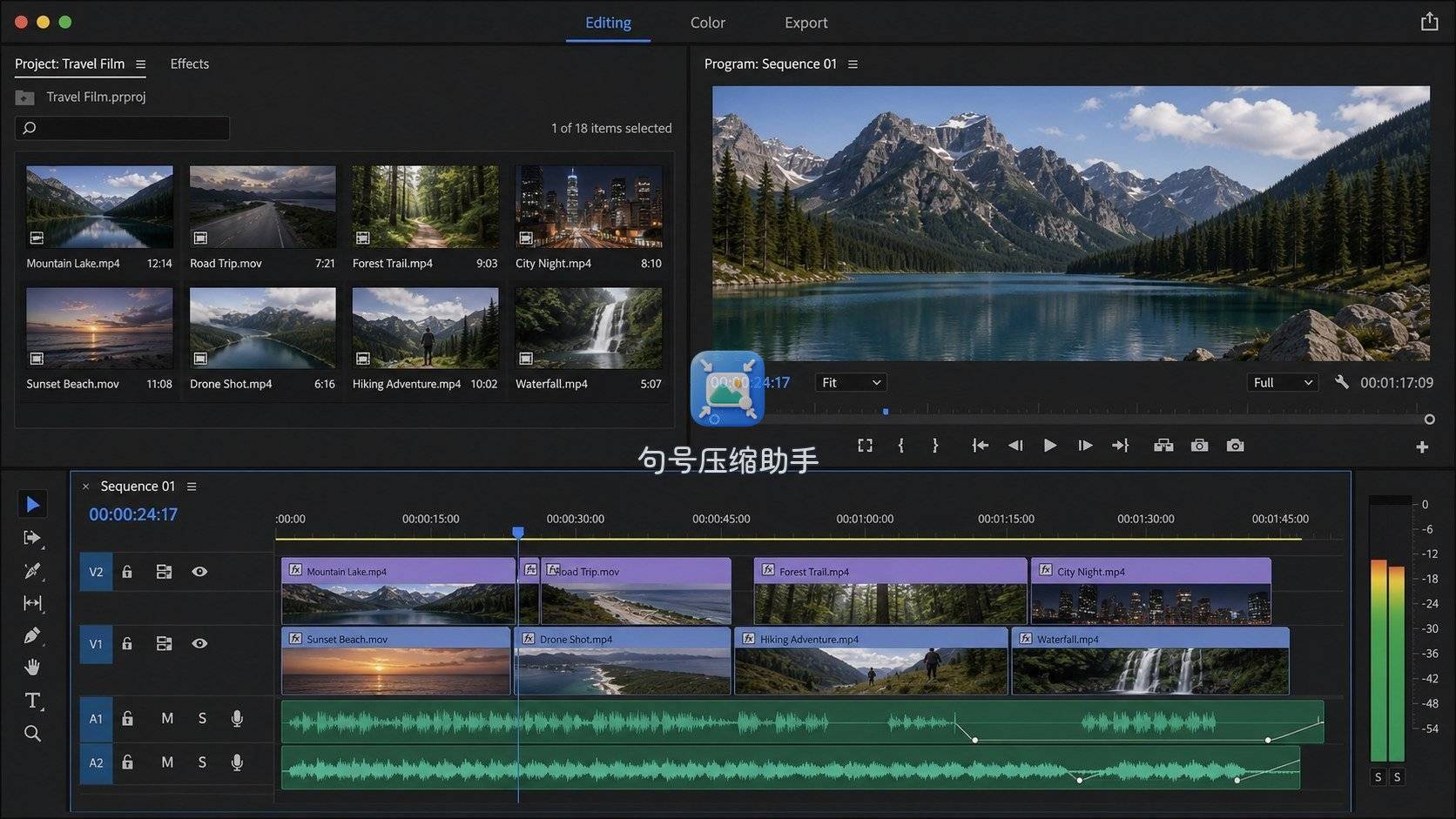Select the Razor tool in timeline toolbar
Screen dimensions: 1456x819
(x=32, y=571)
